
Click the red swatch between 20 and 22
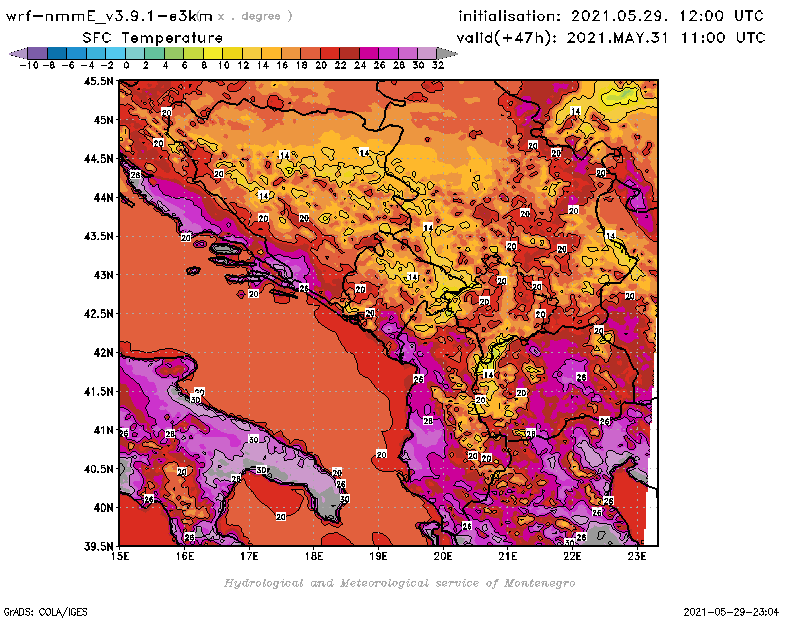point(330,53)
